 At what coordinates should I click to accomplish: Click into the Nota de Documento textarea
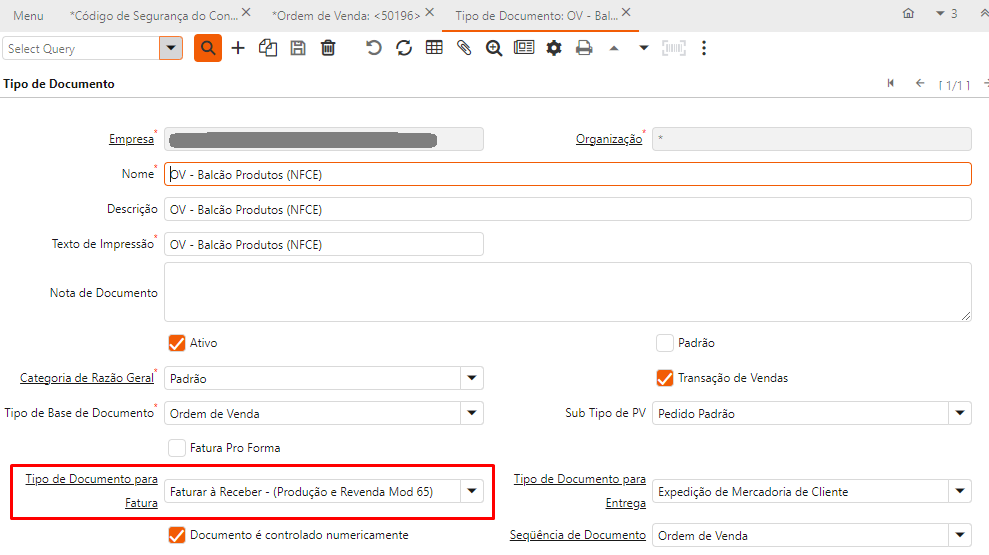(568, 292)
